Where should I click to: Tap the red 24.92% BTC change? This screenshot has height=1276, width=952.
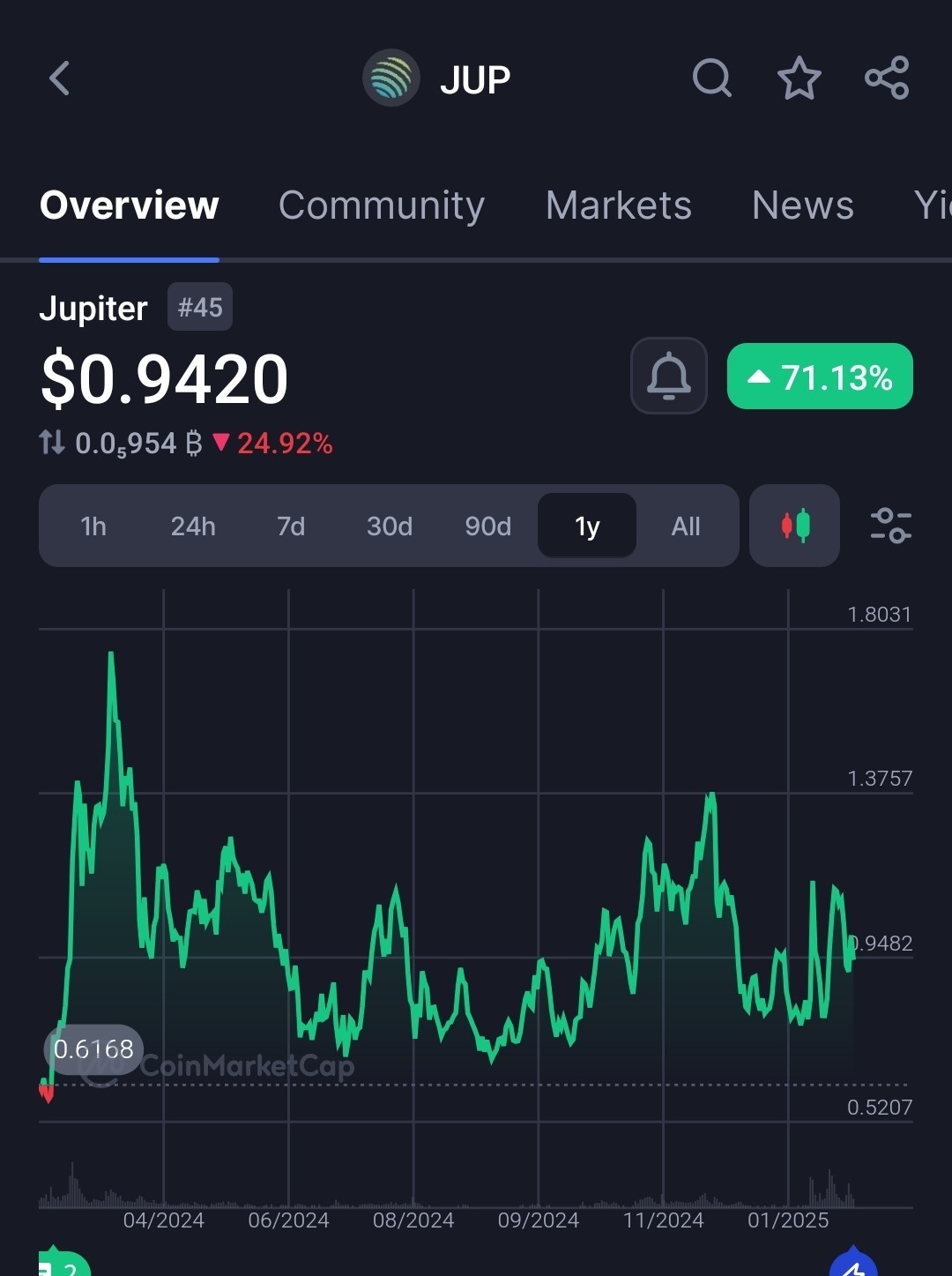pyautogui.click(x=272, y=443)
